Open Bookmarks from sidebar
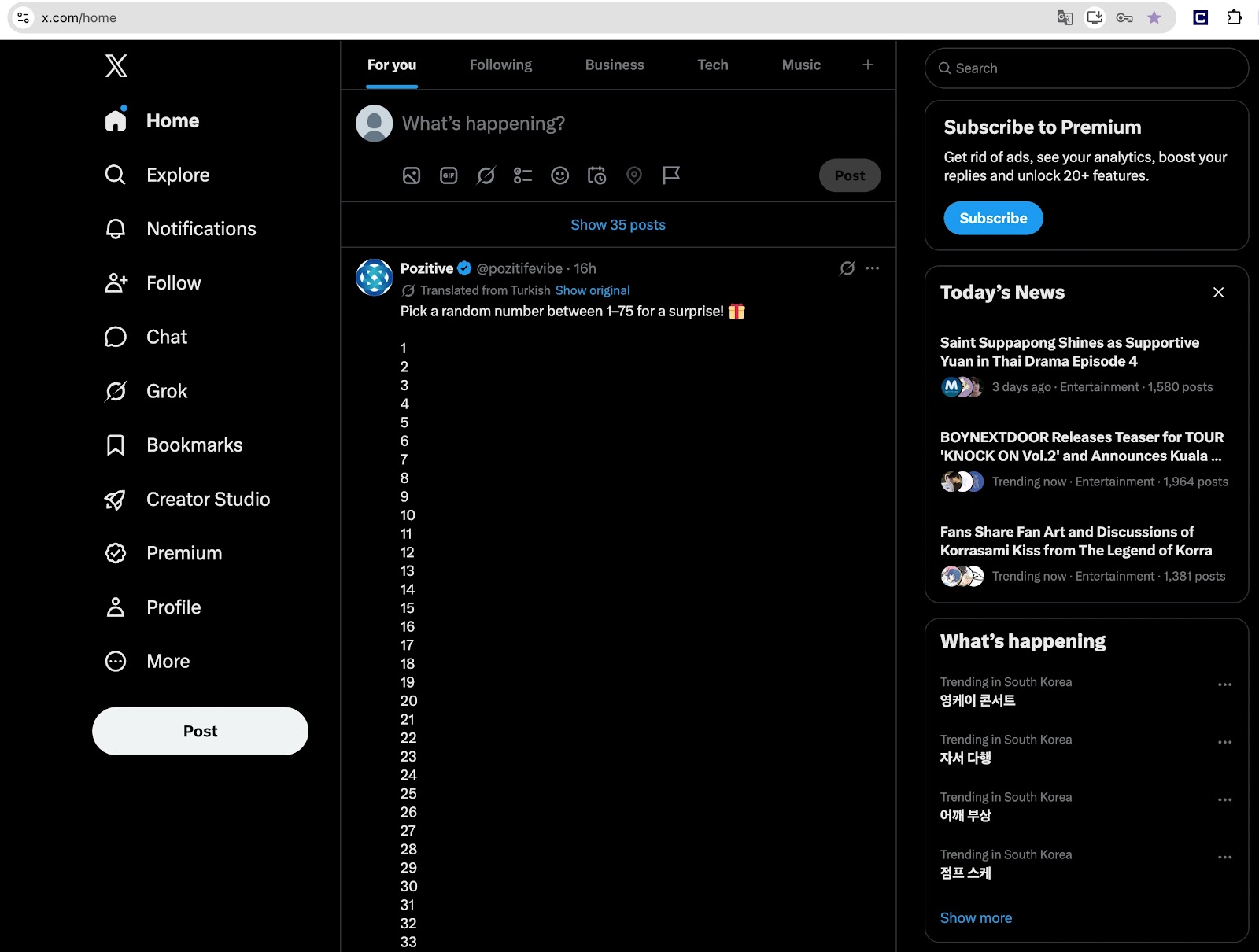Screen dimensions: 1259x952 click(173, 445)
